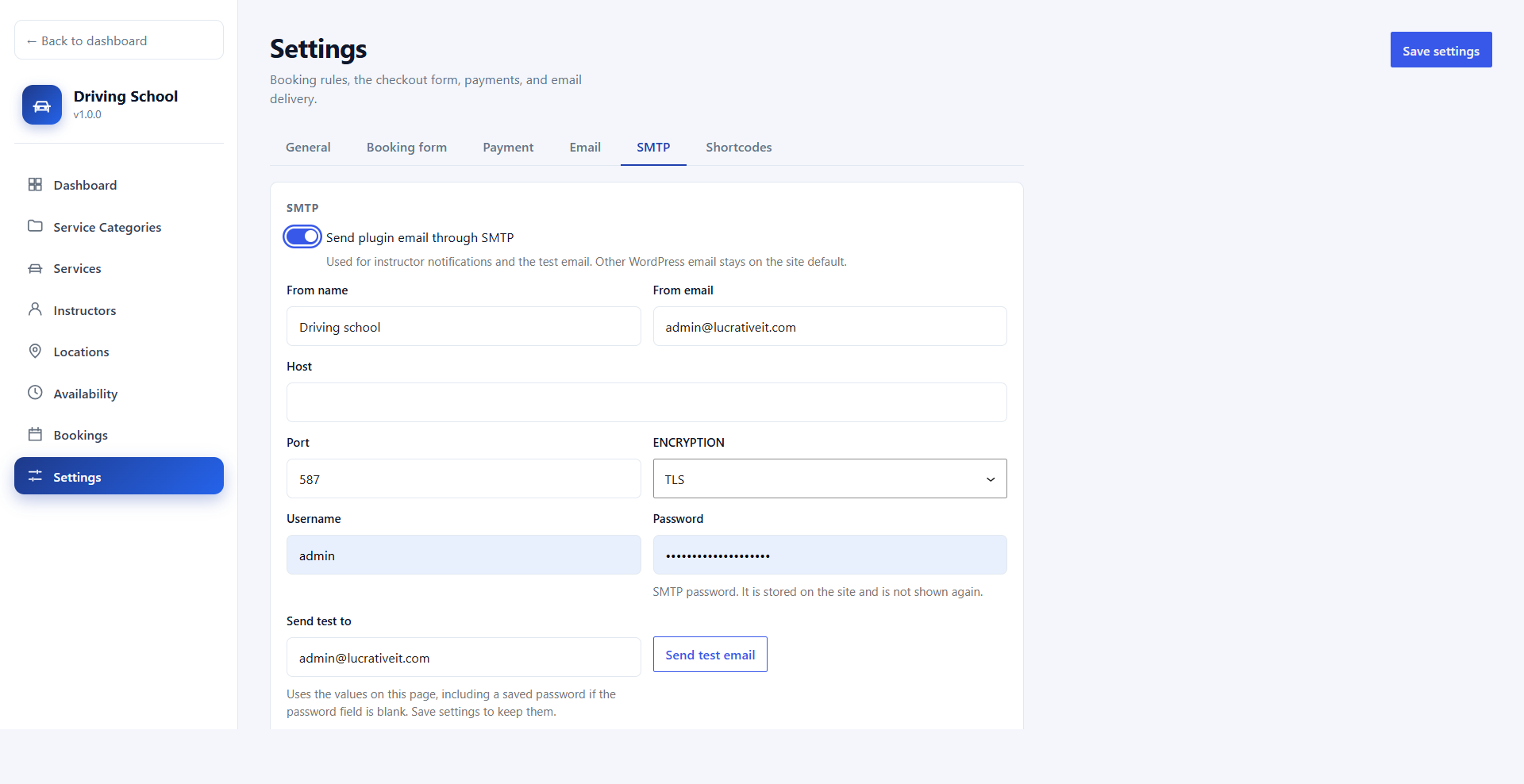
Task: Open Service Categories in sidebar
Action: (119, 227)
